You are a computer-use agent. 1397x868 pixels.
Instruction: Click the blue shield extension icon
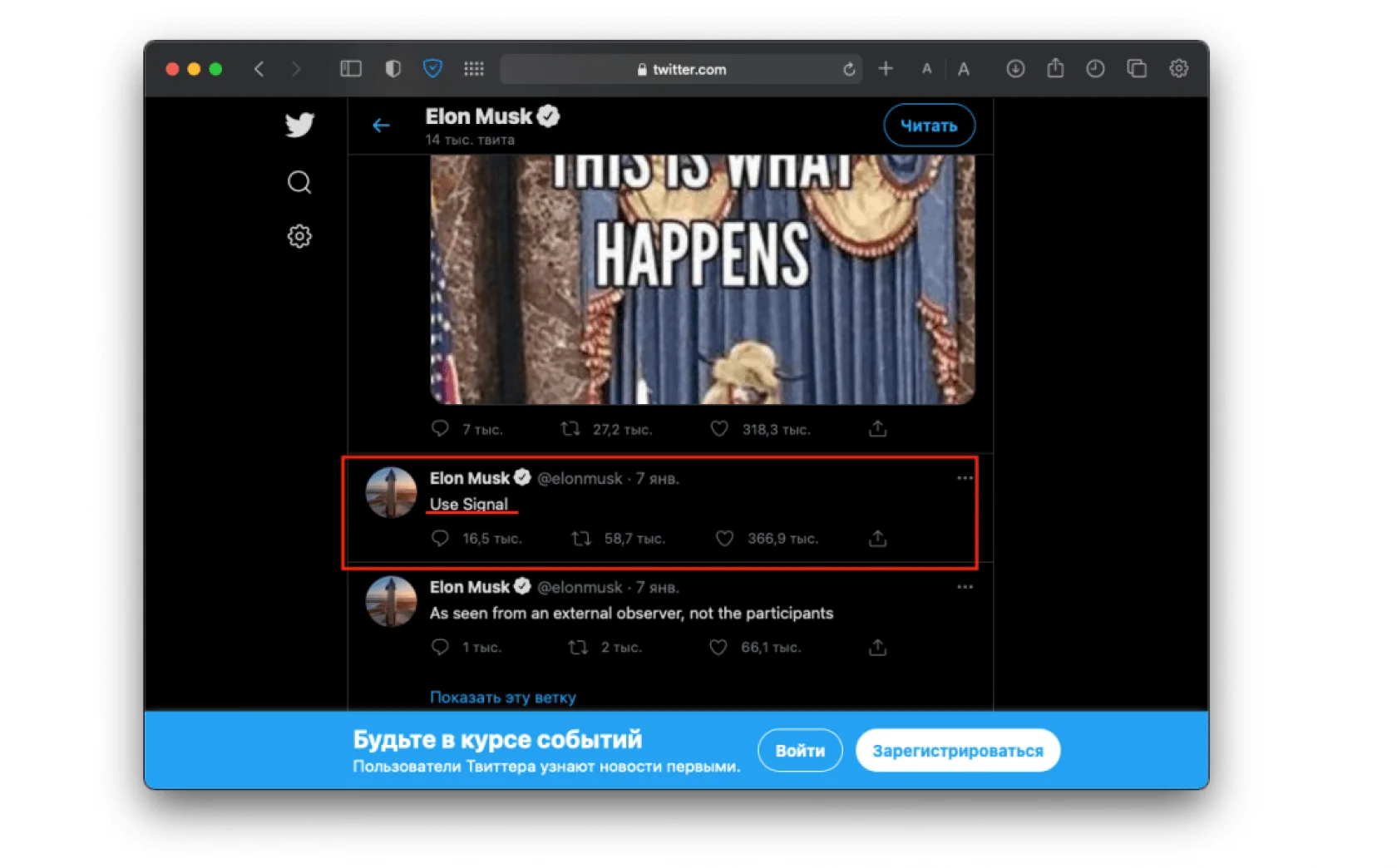(432, 68)
